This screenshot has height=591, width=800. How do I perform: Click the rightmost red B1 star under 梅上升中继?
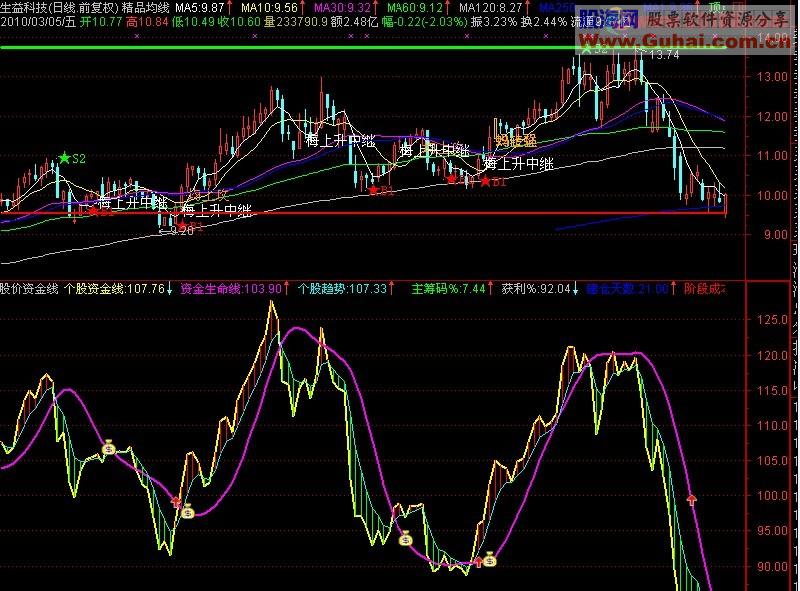click(x=485, y=181)
